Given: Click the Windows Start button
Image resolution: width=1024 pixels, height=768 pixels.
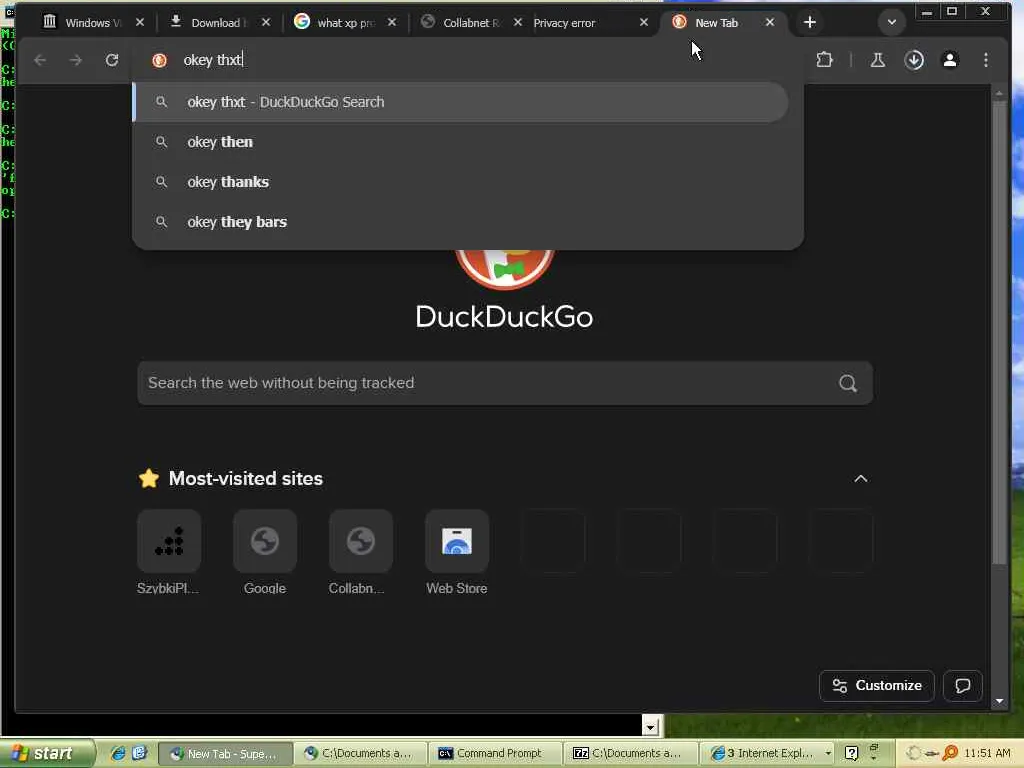Looking at the screenshot, I should coord(46,753).
